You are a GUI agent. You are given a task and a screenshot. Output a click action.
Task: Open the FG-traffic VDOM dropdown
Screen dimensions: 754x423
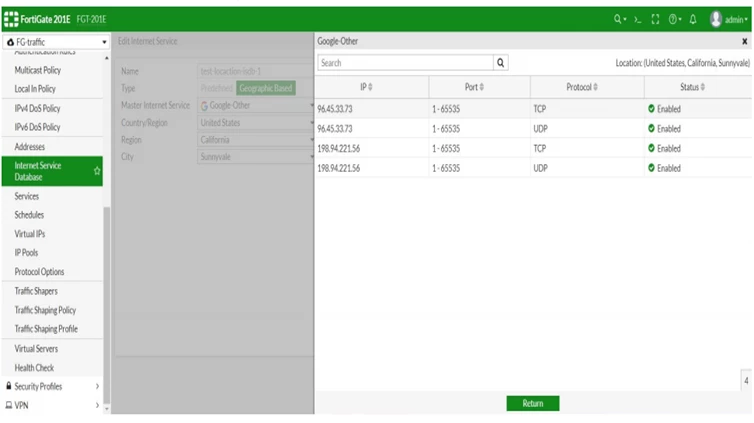(56, 42)
